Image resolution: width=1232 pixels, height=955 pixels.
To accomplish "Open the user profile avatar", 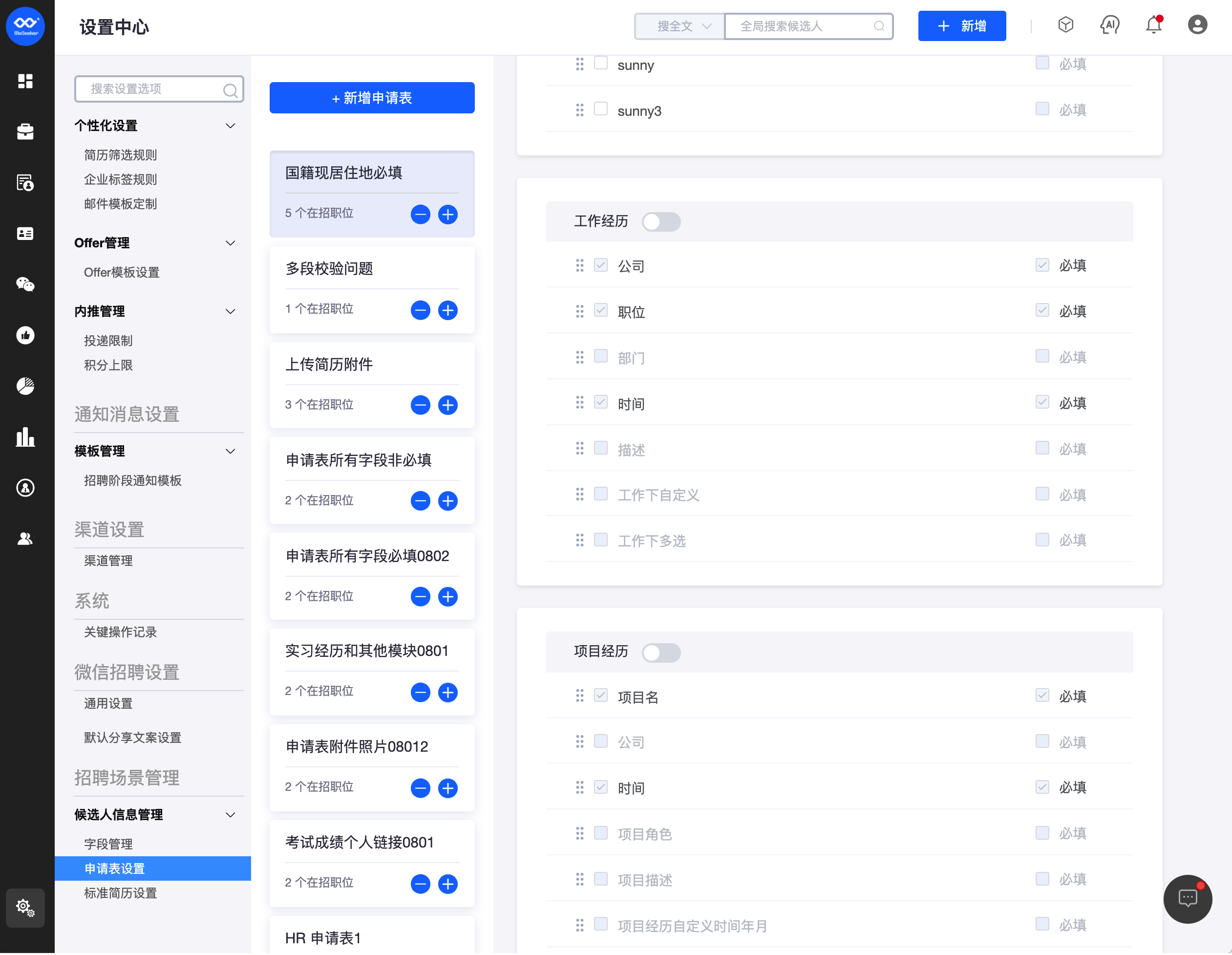I will [1198, 25].
